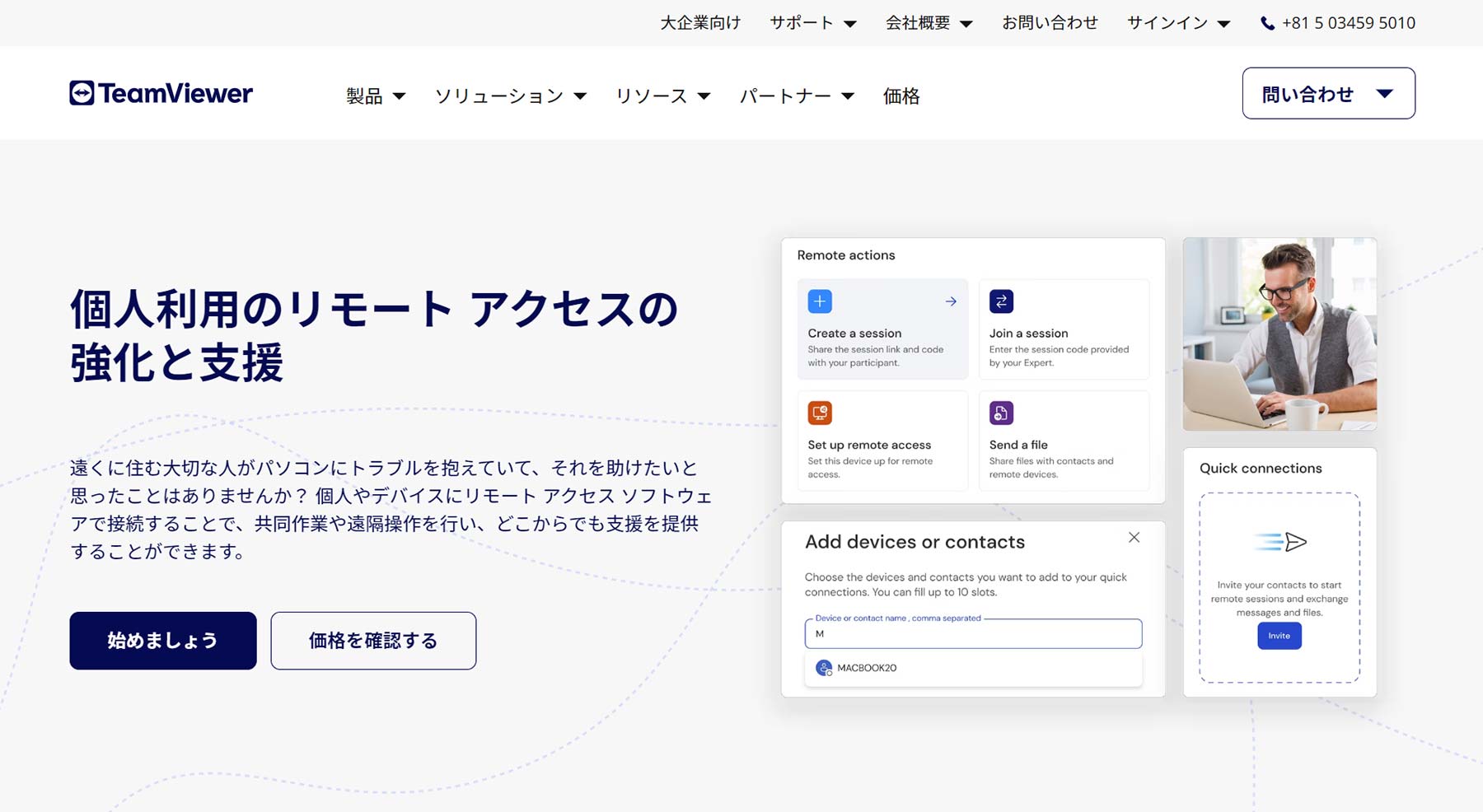1483x812 pixels.
Task: Click the paper plane icon in Quick connections
Action: point(1279,541)
